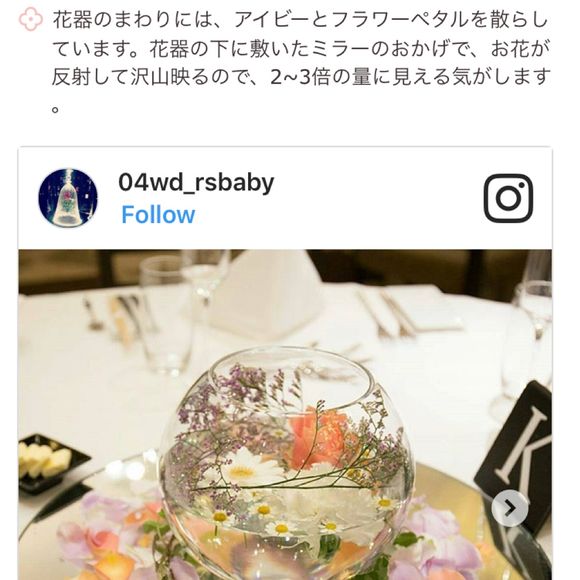The height and width of the screenshot is (580, 580).
Task: Advance to next photo with arrow
Action: coord(510,508)
